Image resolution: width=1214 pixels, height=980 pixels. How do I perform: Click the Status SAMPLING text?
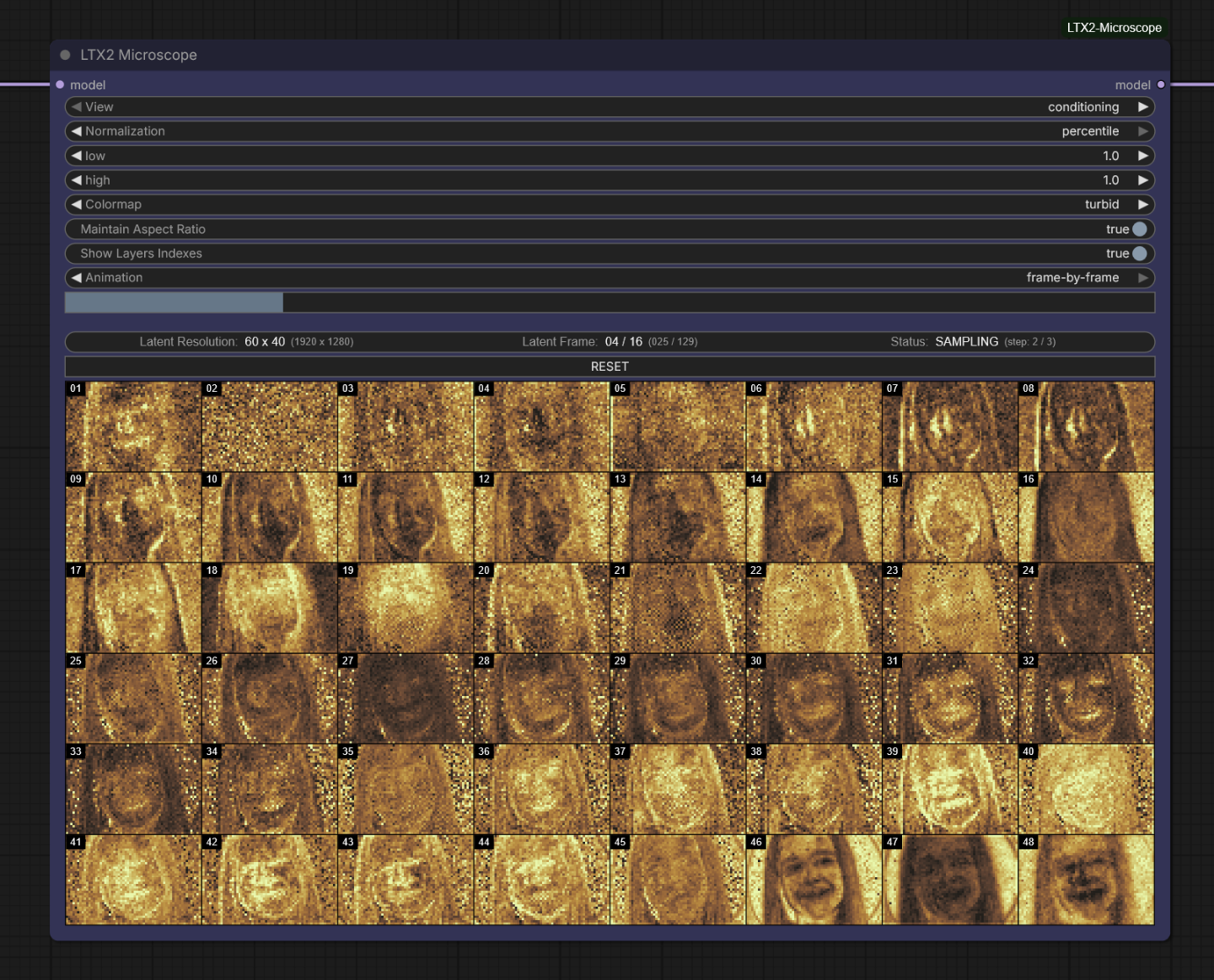973,341
